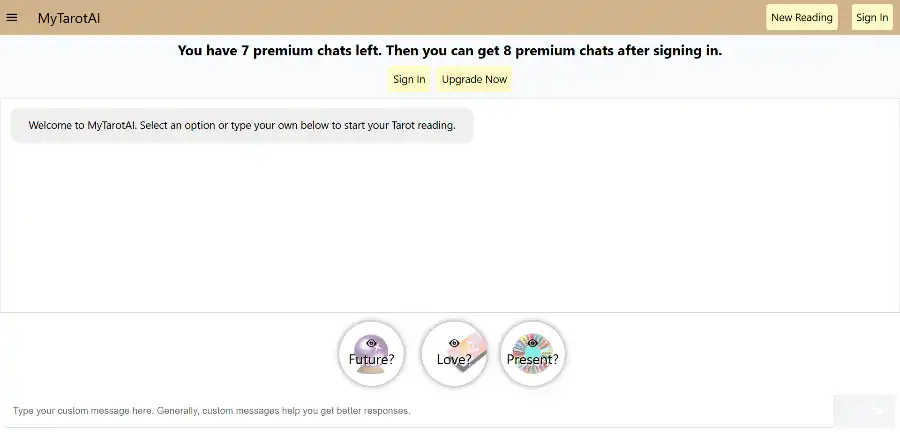The height and width of the screenshot is (432, 900).
Task: Click the premium chats left heading
Action: click(x=450, y=50)
